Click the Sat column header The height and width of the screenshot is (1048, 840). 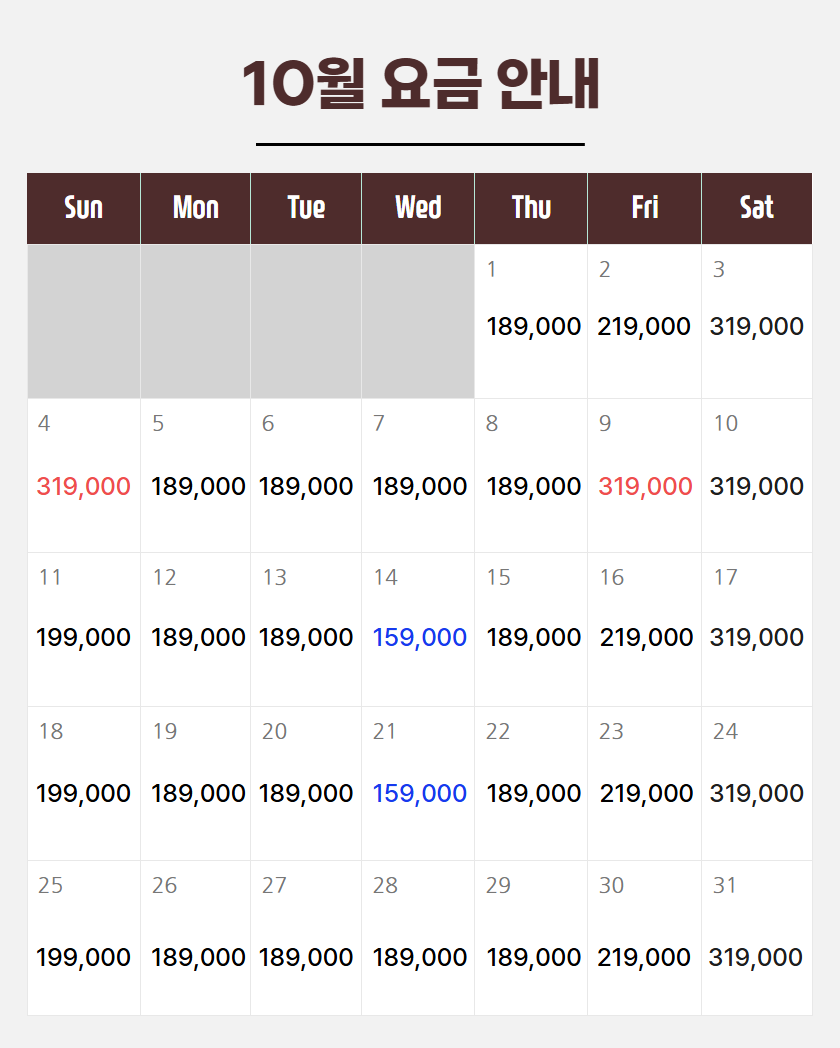coord(756,208)
